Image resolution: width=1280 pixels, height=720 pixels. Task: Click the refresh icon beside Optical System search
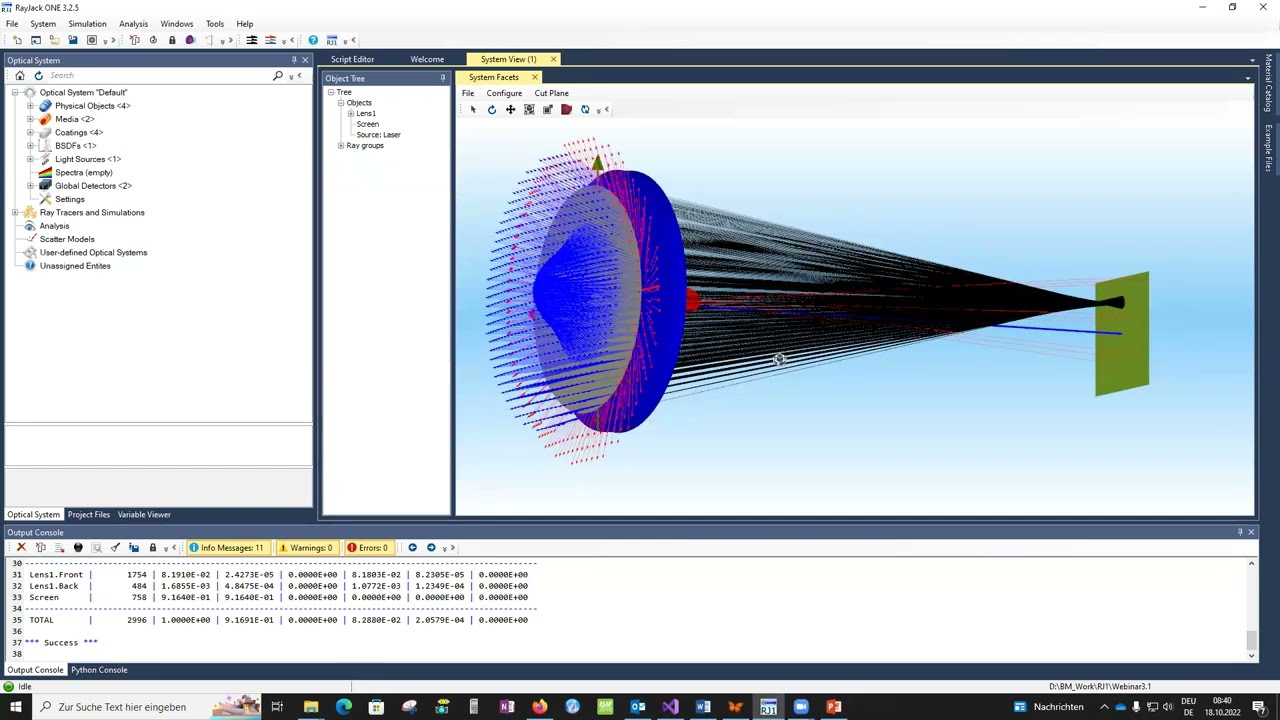click(38, 75)
